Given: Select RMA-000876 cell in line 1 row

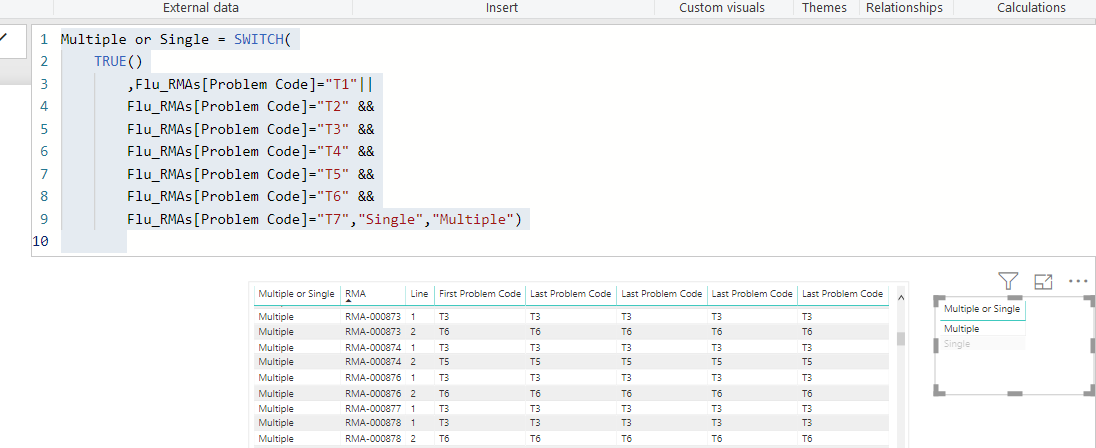Looking at the screenshot, I should point(373,377).
